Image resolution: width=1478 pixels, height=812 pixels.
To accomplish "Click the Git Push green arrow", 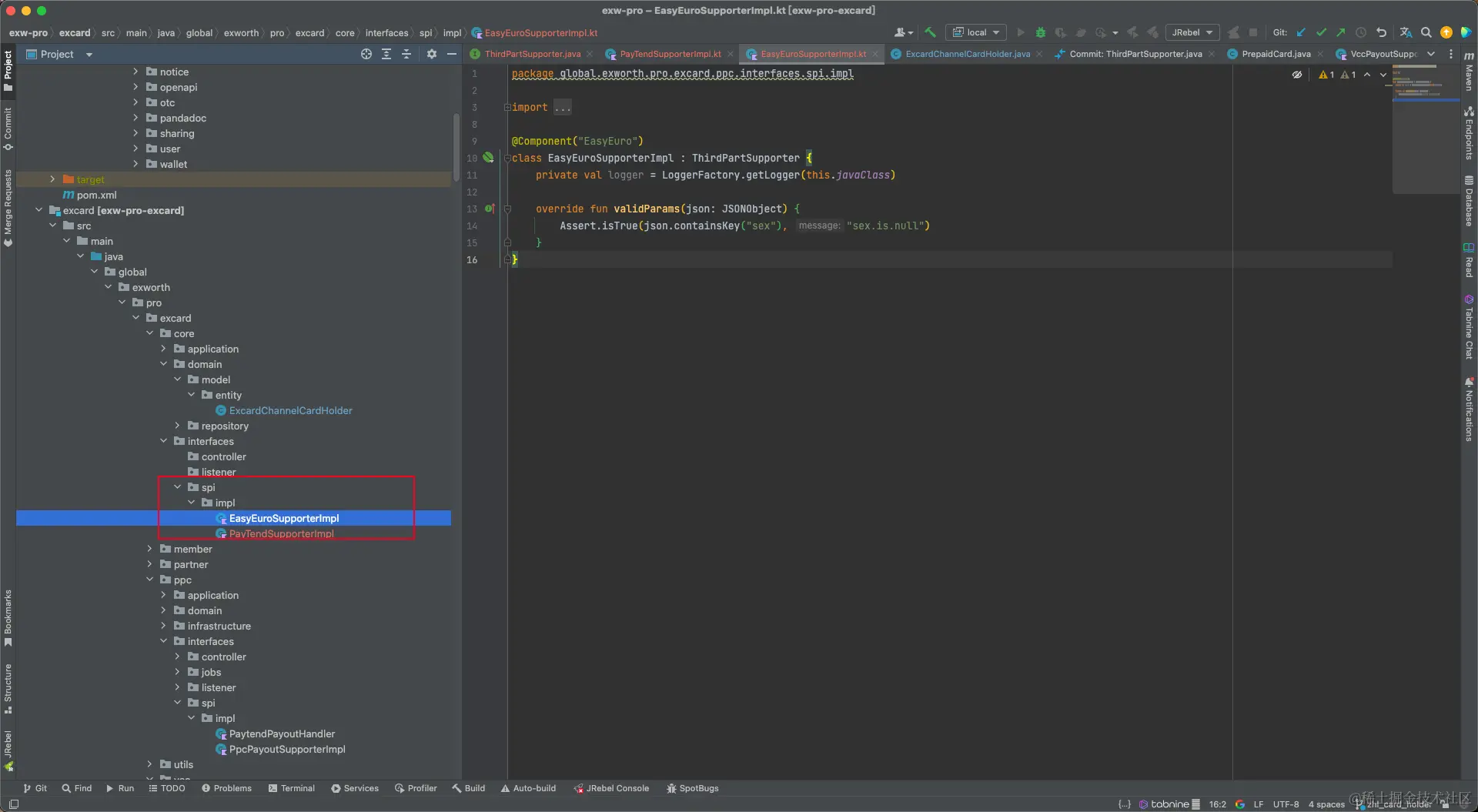I will click(x=1341, y=32).
